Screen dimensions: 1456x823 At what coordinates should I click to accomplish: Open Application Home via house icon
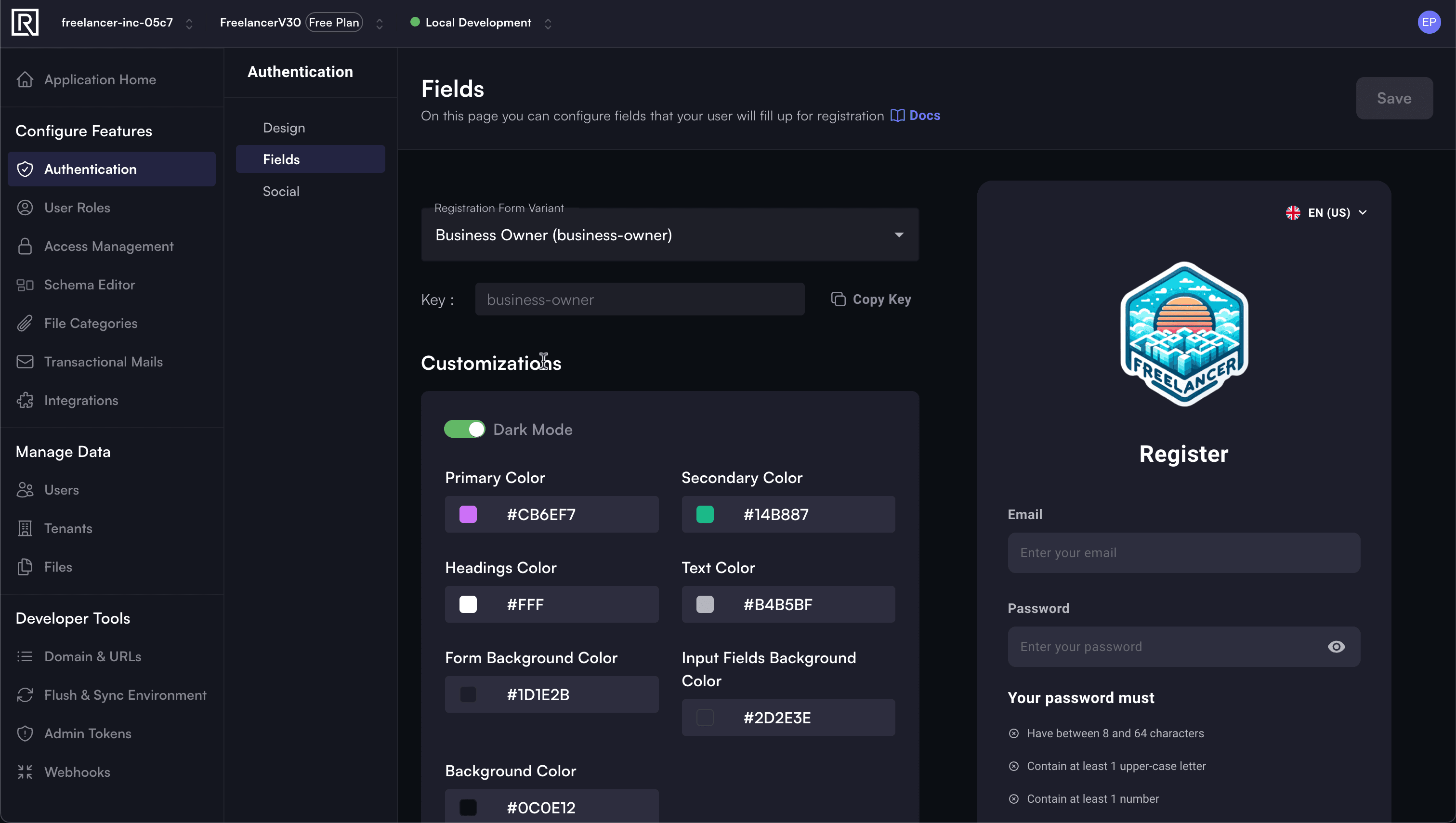[25, 80]
